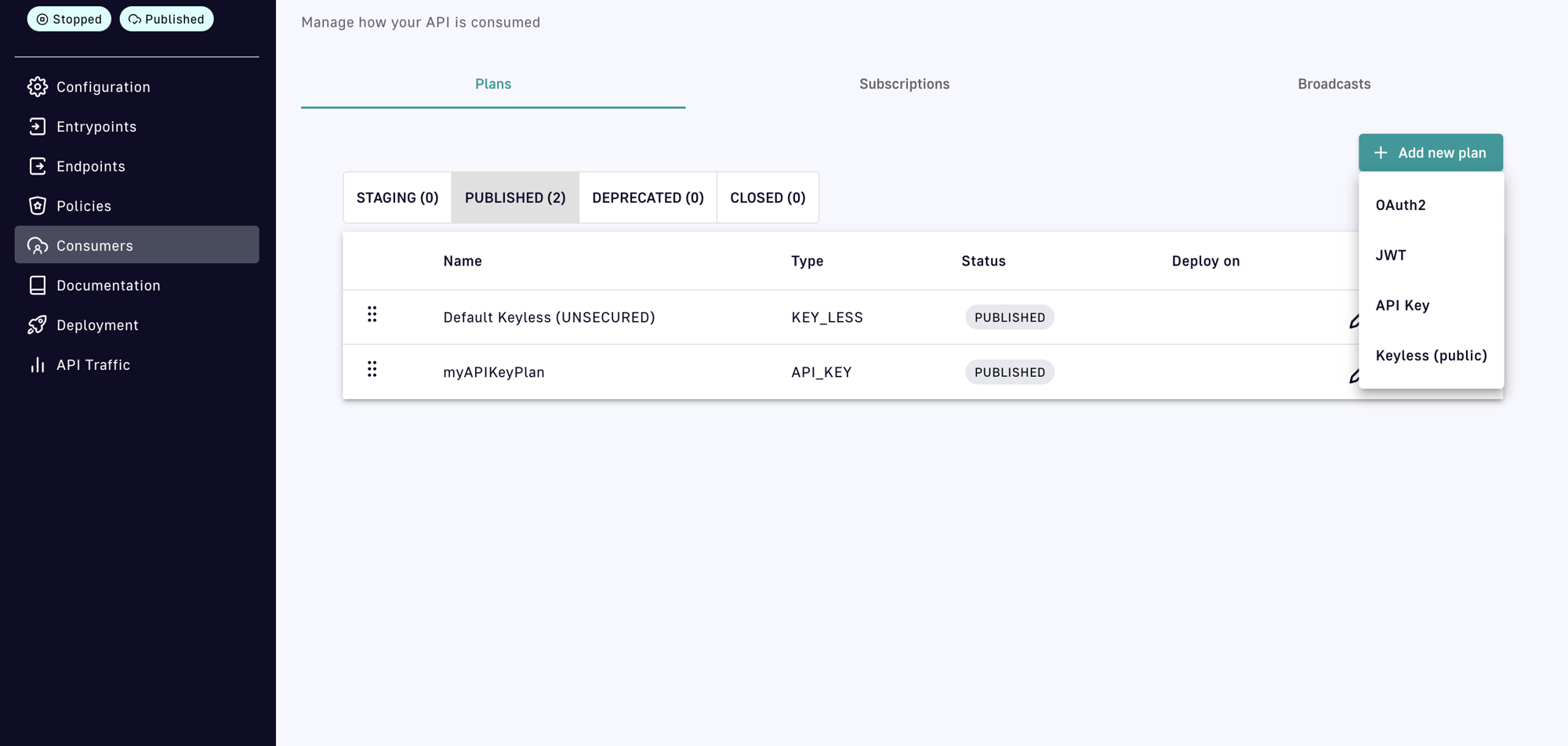Choose JWT plan type
1568x746 pixels.
coord(1431,255)
